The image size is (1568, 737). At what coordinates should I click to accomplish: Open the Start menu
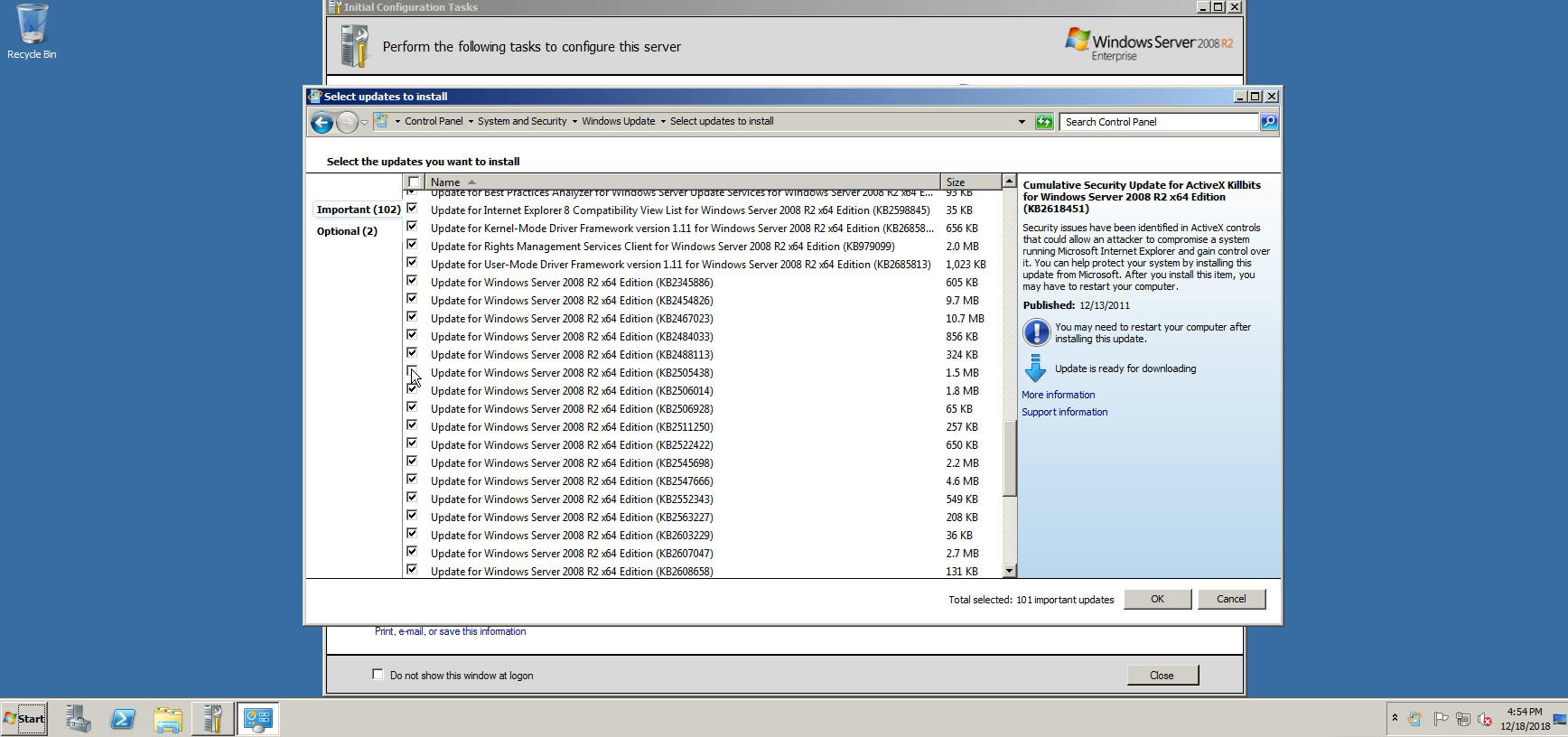pos(24,719)
